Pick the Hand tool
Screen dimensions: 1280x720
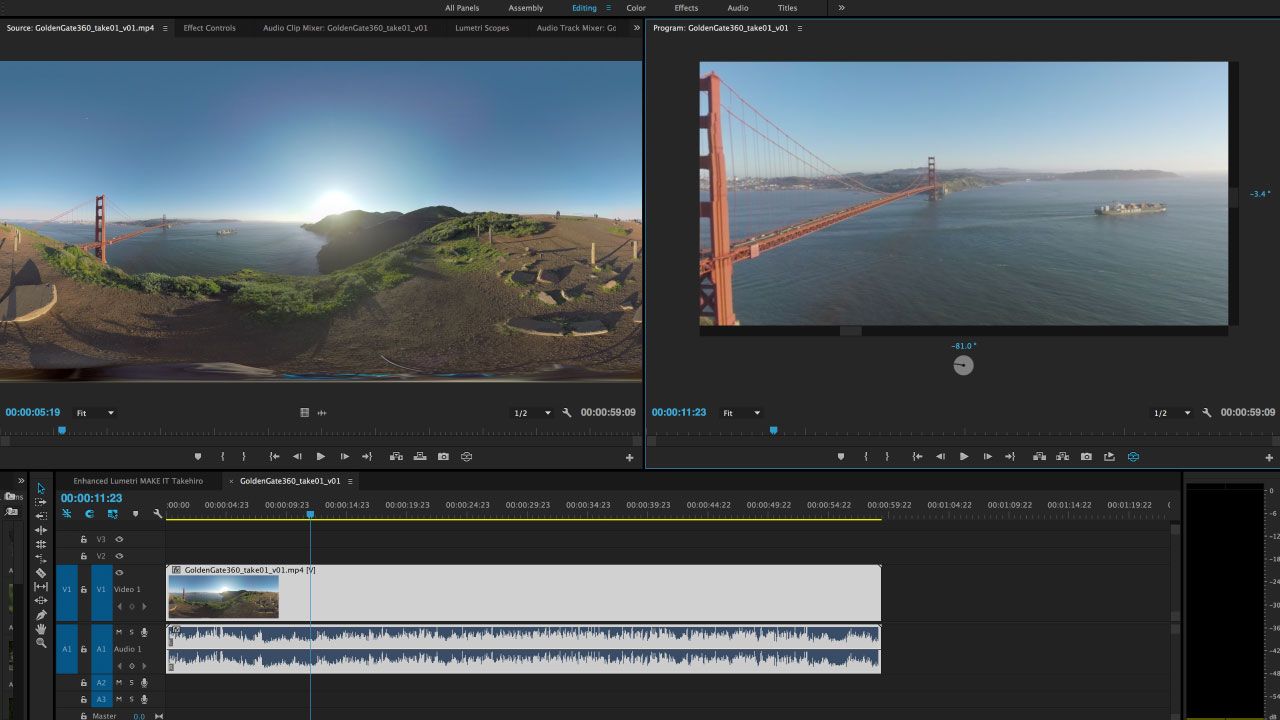click(x=41, y=629)
